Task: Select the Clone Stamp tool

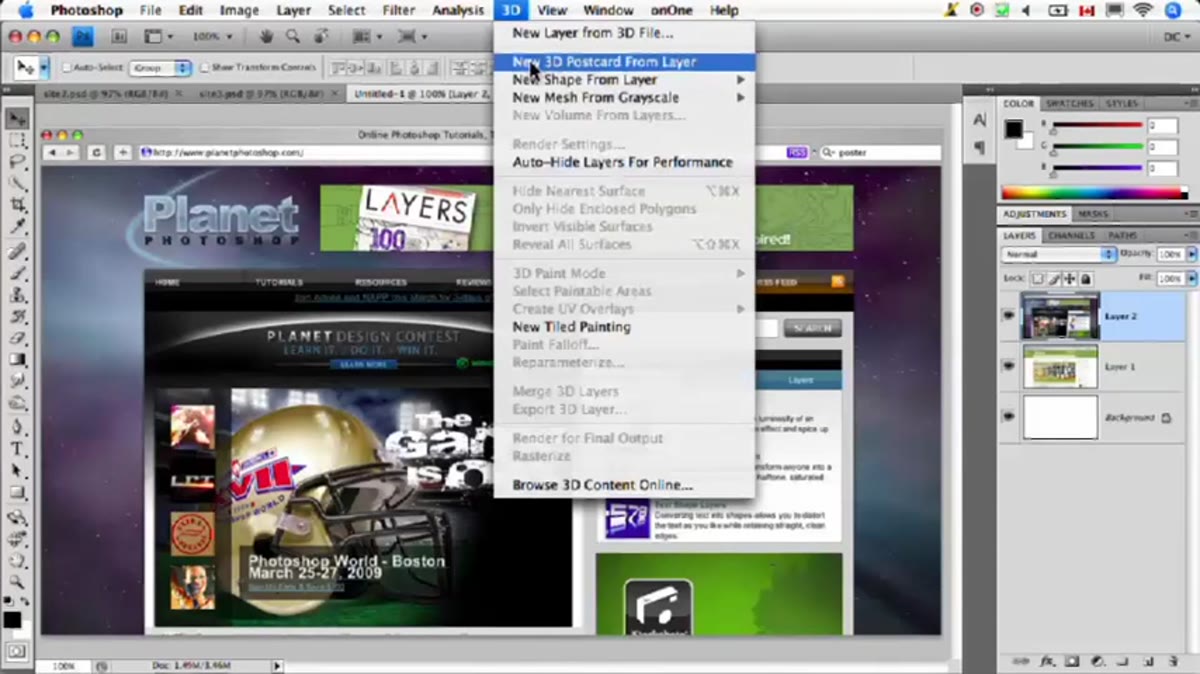Action: pyautogui.click(x=17, y=295)
